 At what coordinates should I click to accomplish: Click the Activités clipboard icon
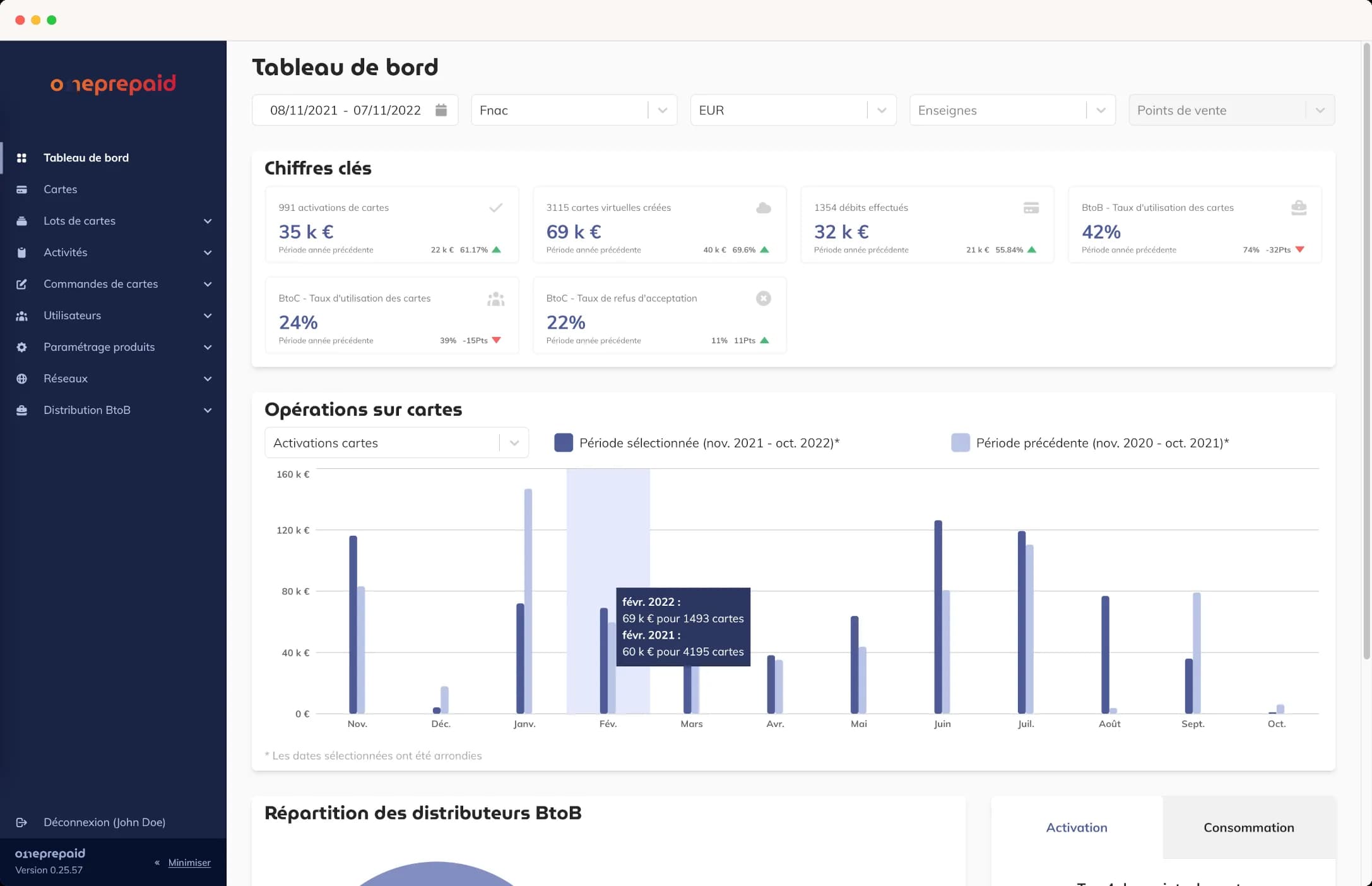coord(21,252)
